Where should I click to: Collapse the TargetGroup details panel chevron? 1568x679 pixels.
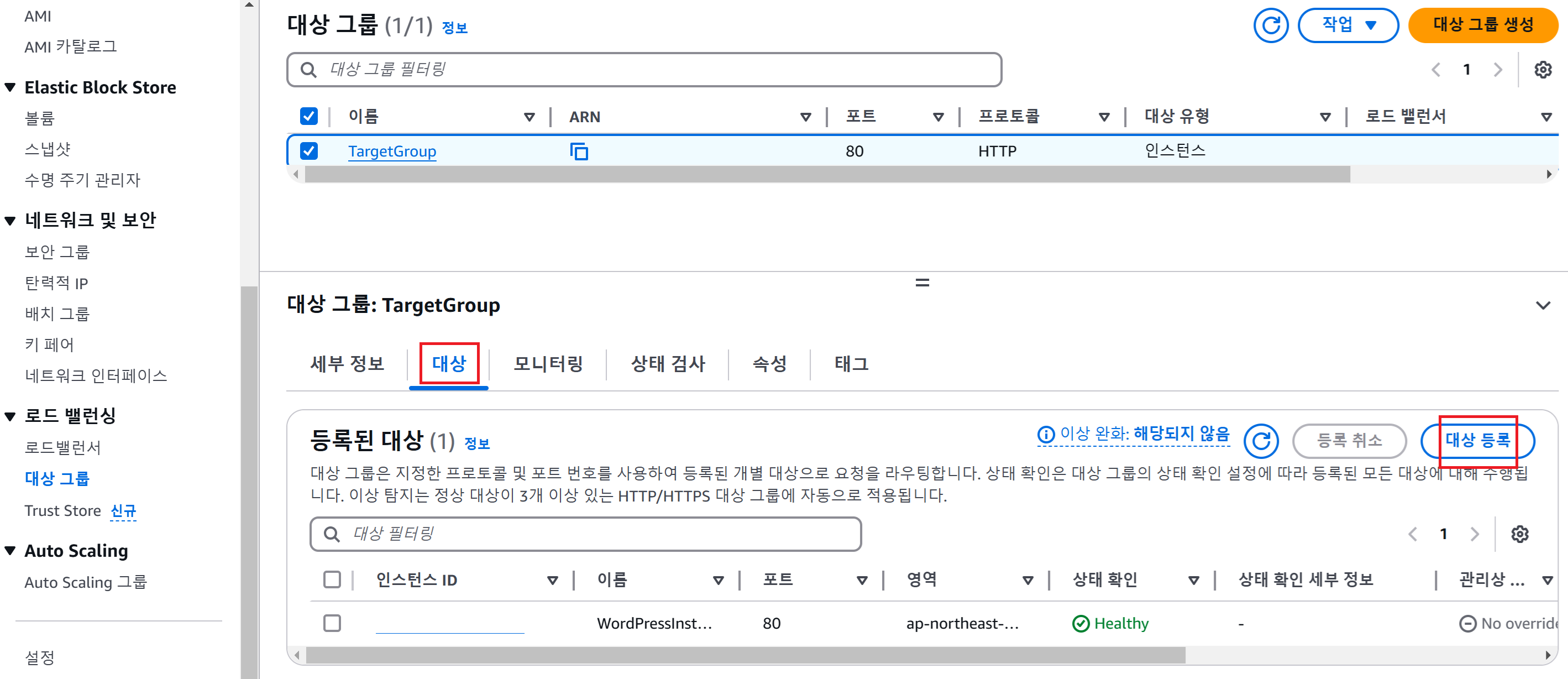[x=1543, y=306]
